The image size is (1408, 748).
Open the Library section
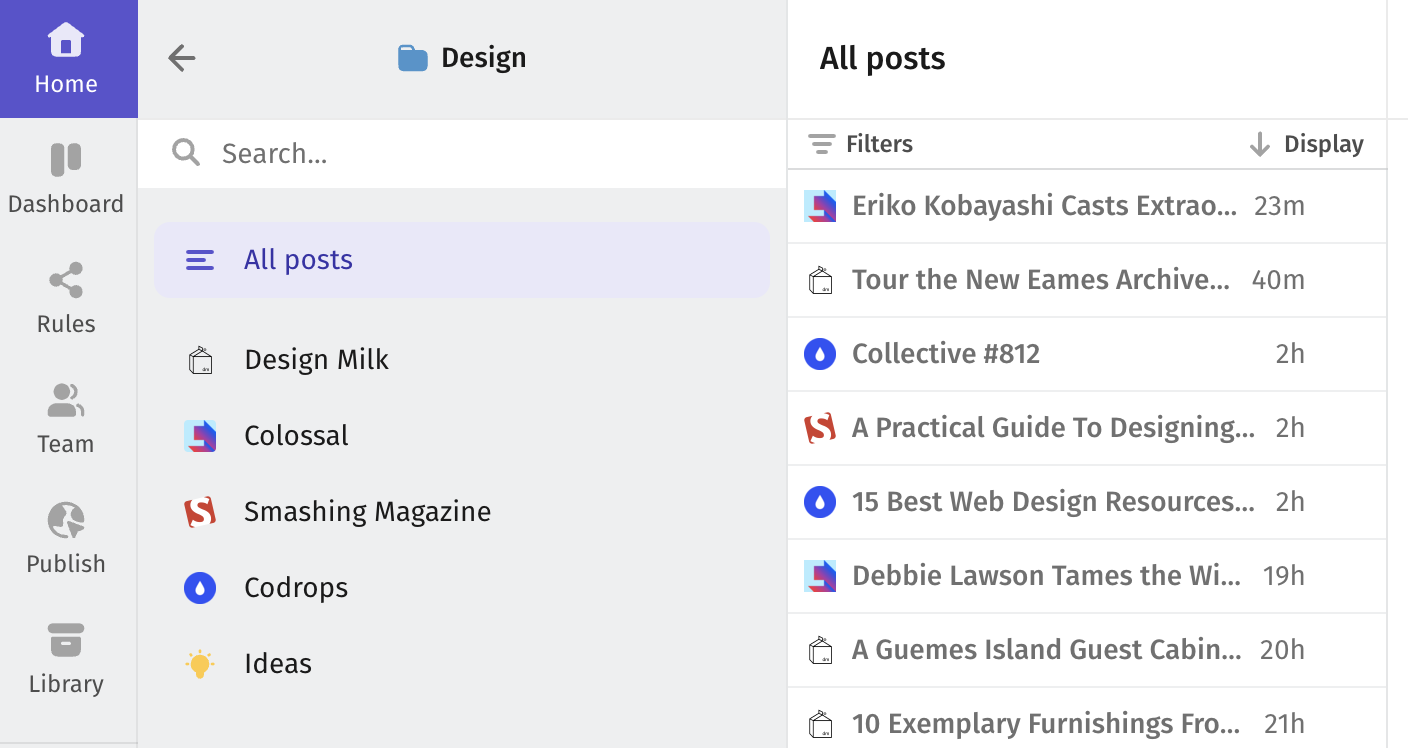click(x=66, y=655)
